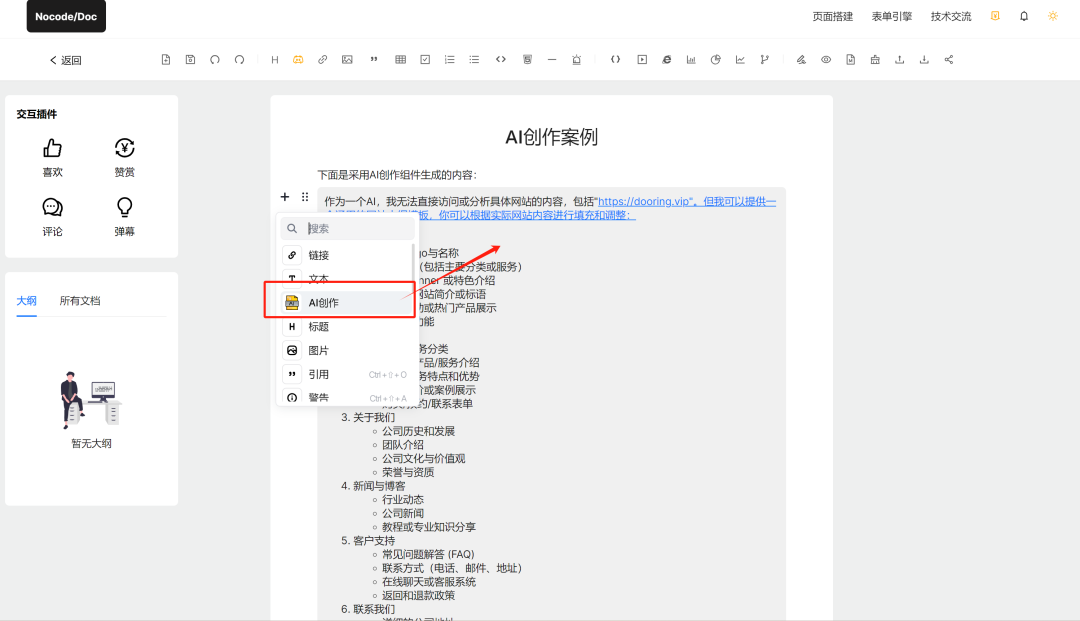Select the orange AI assistant toolbar icon
This screenshot has height=621, width=1080.
coord(297,59)
